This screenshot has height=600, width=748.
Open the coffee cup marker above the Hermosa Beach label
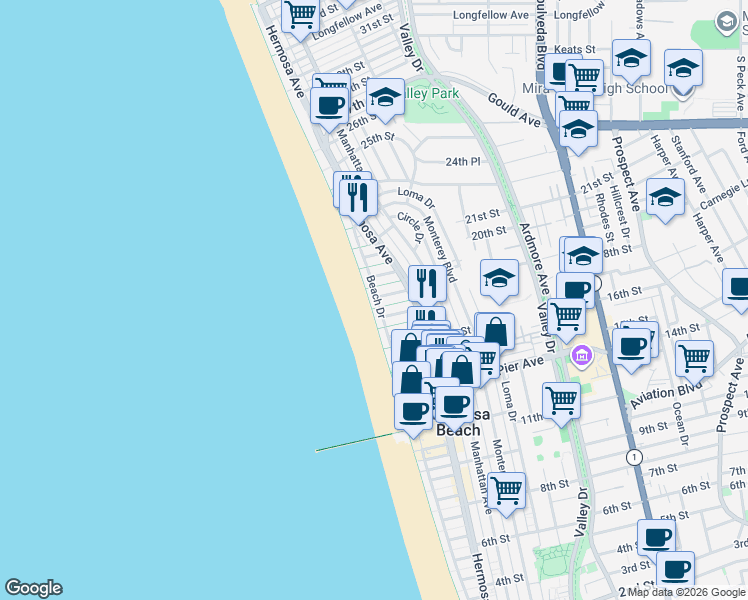[x=455, y=406]
